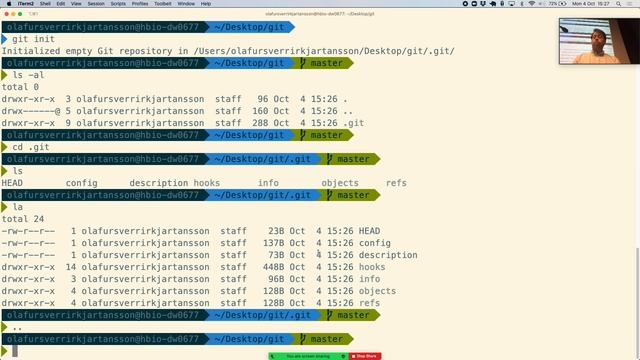Click the Stop Share button
The width and height of the screenshot is (640, 360).
(365, 356)
